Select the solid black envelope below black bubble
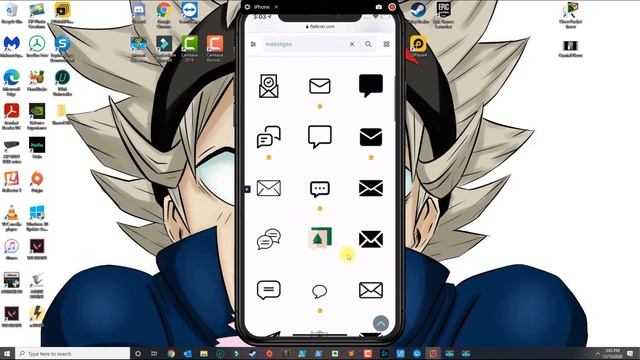Image resolution: width=640 pixels, height=360 pixels. 371,137
